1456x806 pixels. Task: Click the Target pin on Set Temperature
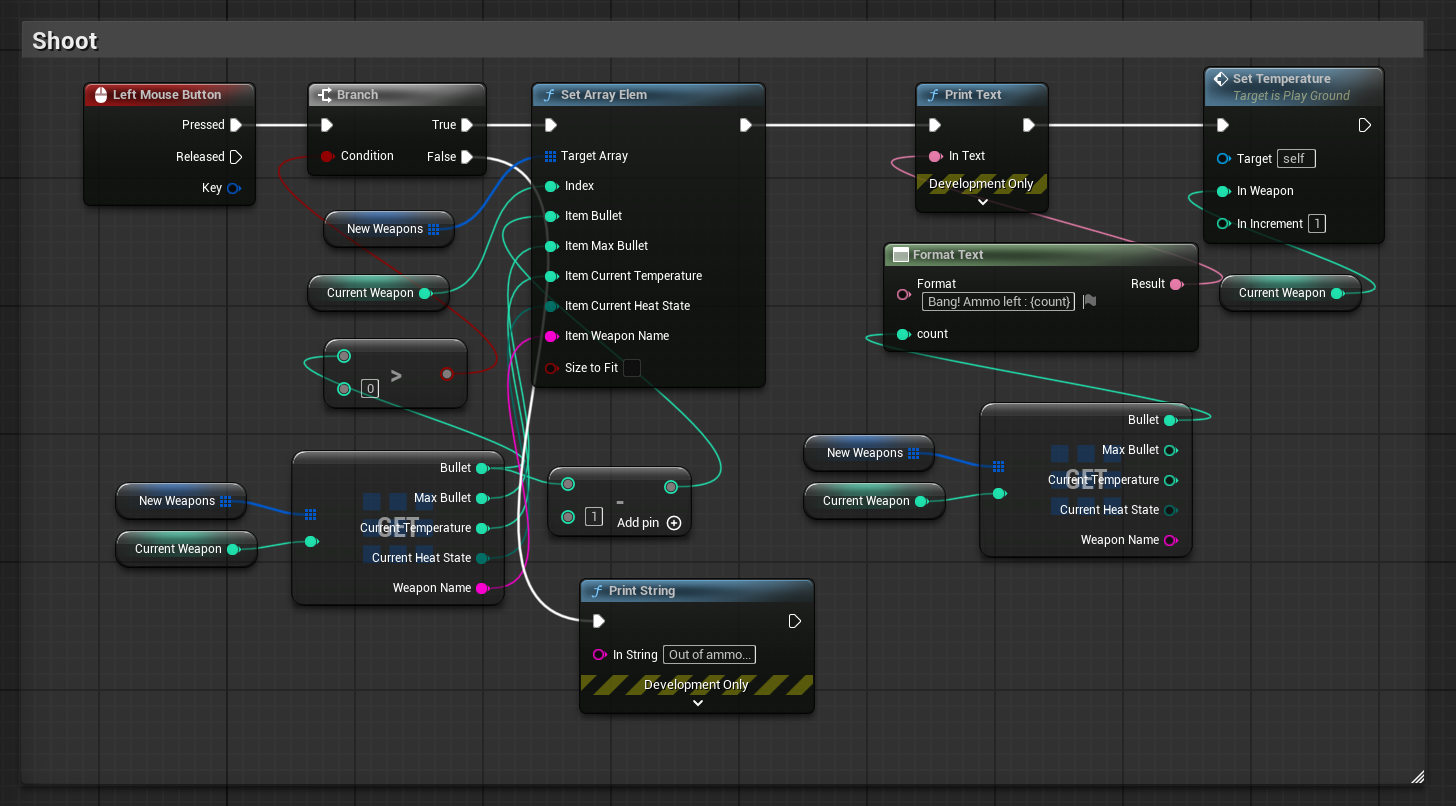1223,159
